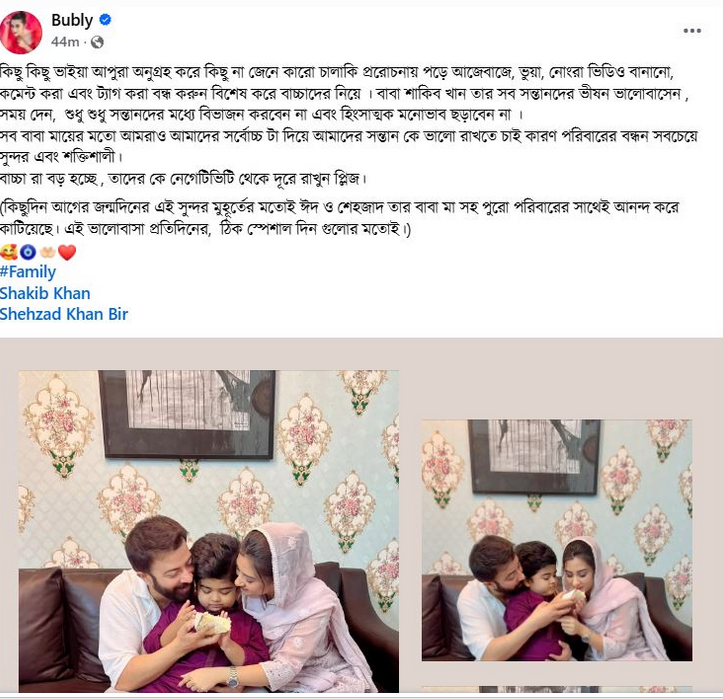The image size is (723, 699).
Task: Click the 44m post timestamp
Action: tap(65, 42)
